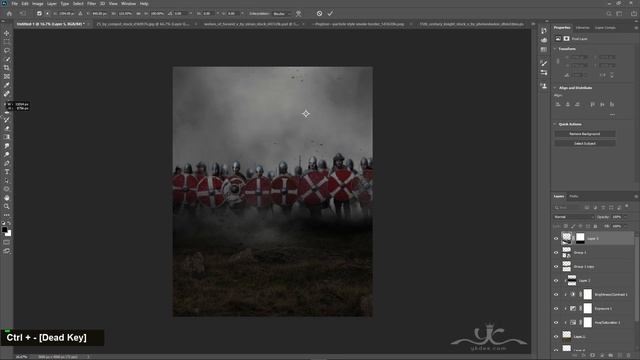Image resolution: width=640 pixels, height=360 pixels.
Task: Open the Brush Settings panel icon
Action: [544, 63]
